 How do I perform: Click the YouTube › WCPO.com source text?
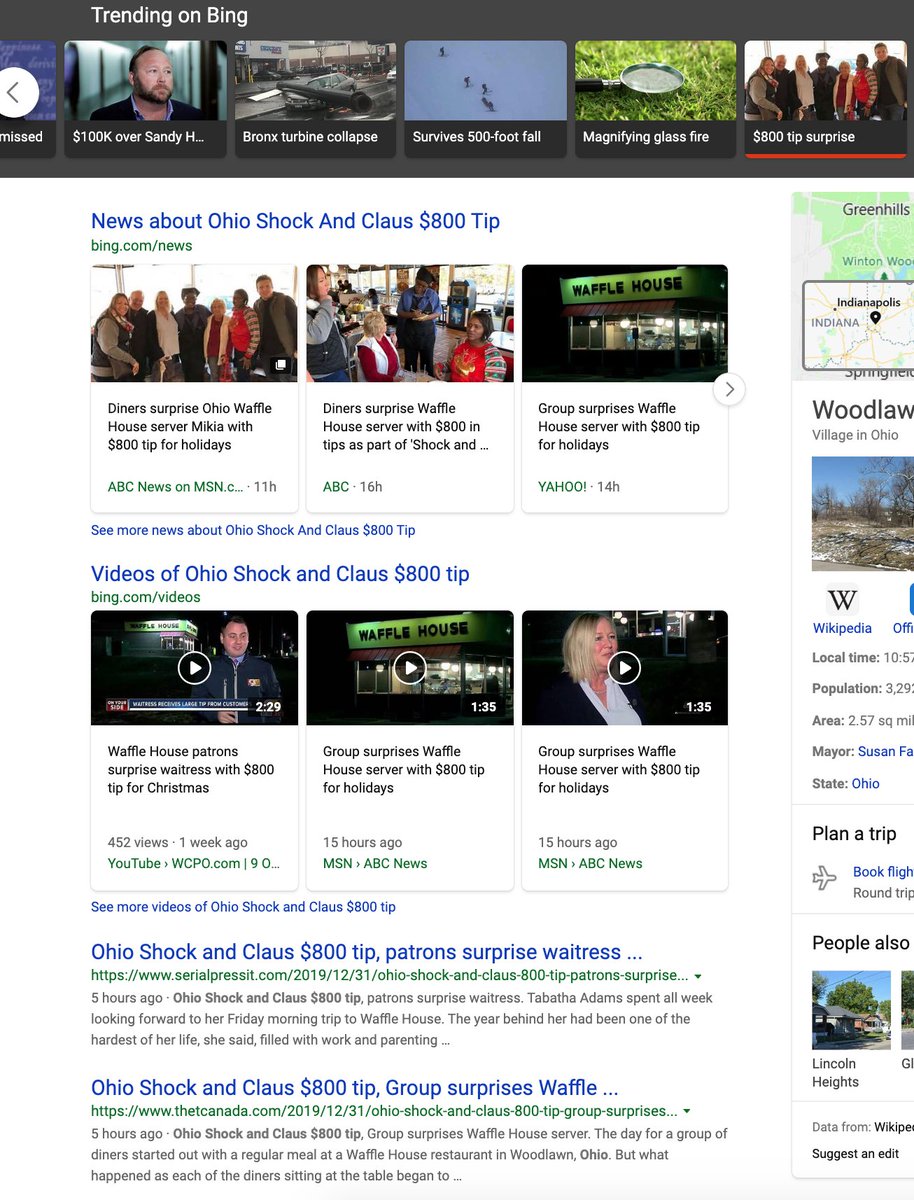[x=194, y=863]
